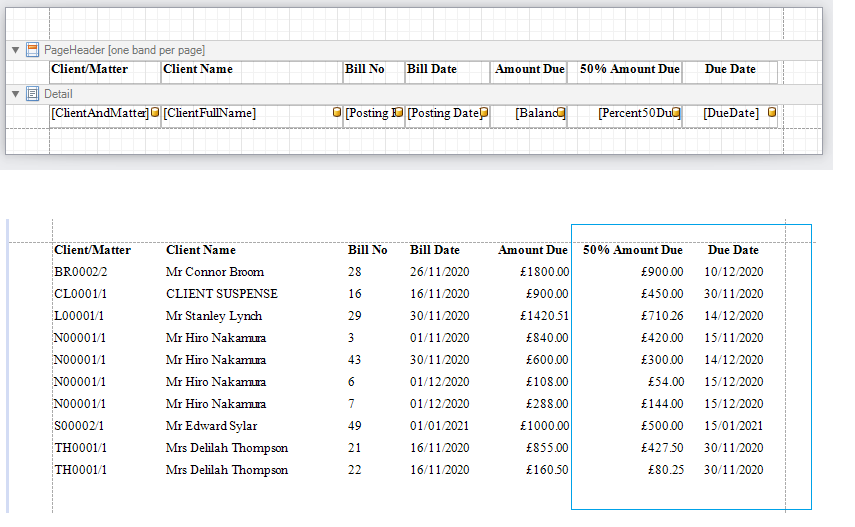Collapse the PageHeader band arrow

tap(16, 50)
